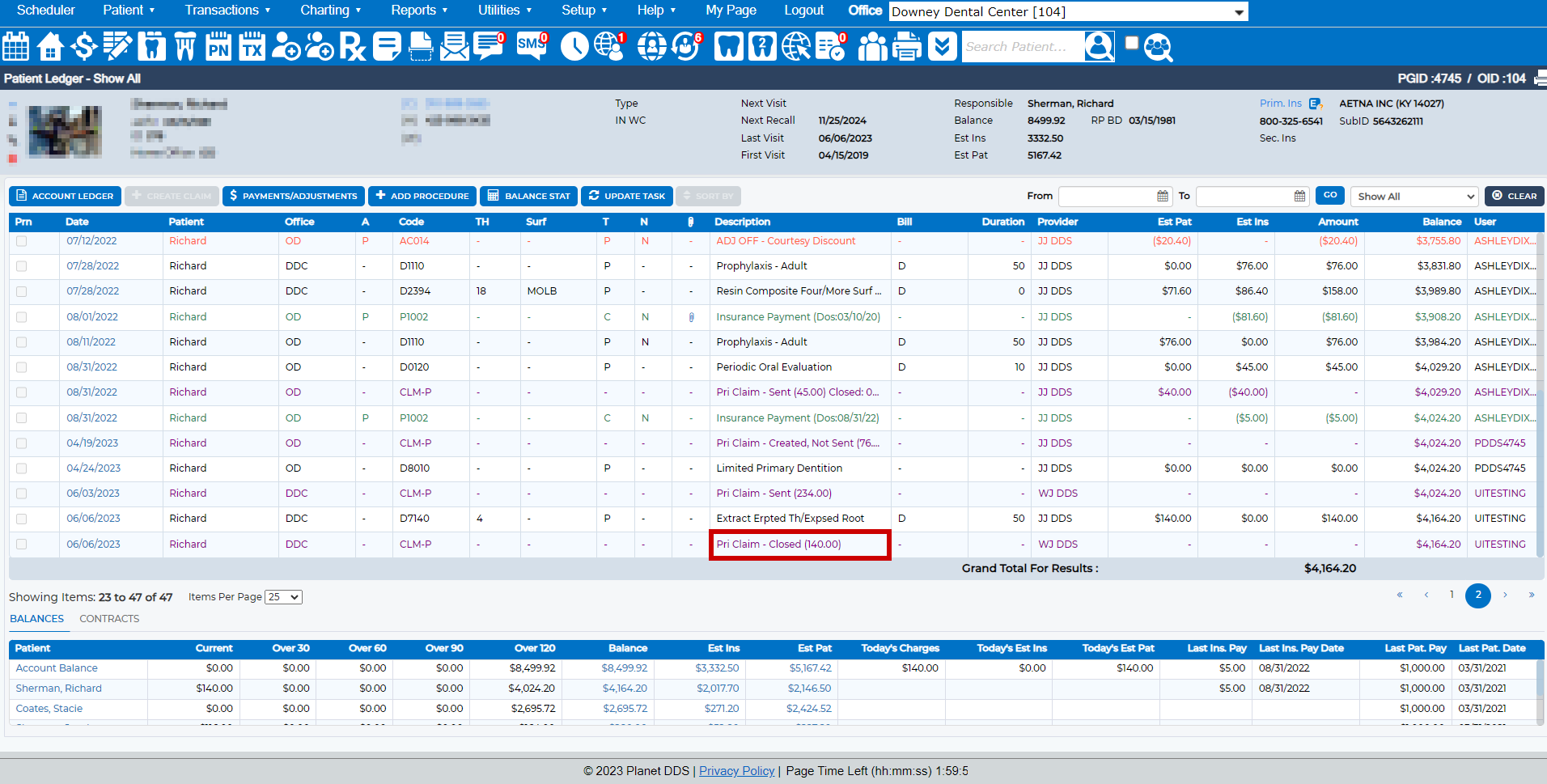Viewport: 1547px width, 784px height.
Task: Check the 08/01/2022 Insurance Payment row
Action: (22, 317)
